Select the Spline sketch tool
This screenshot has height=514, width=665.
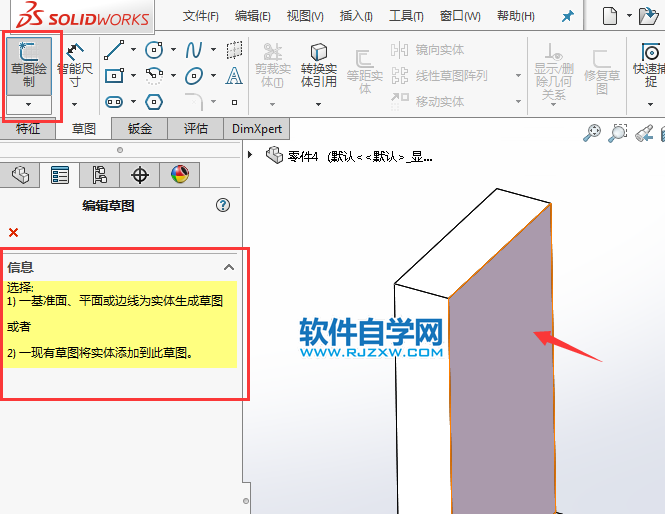point(194,50)
